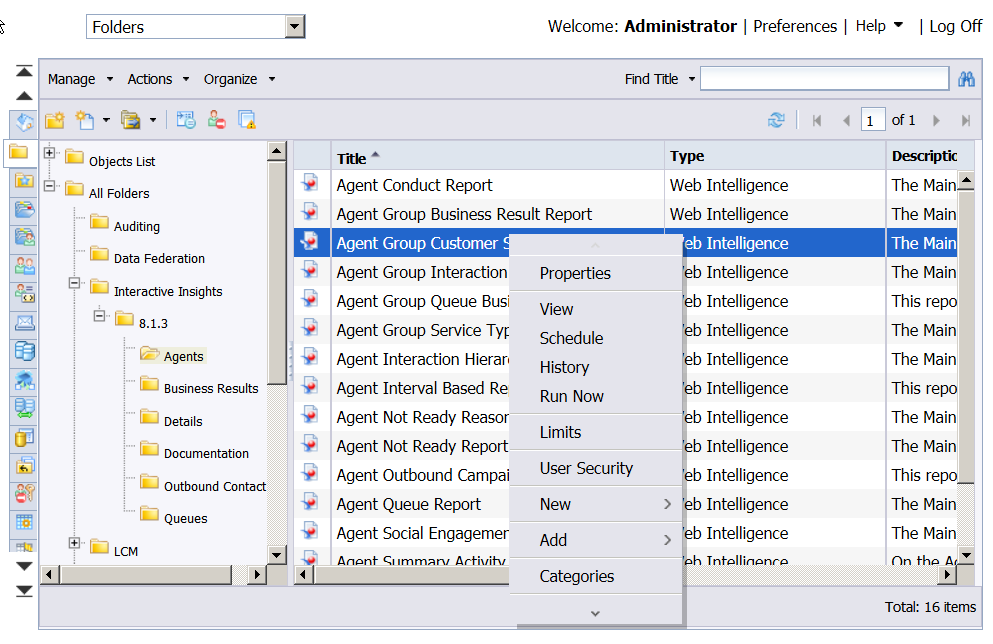Open the Actions menu dropdown

[158, 79]
